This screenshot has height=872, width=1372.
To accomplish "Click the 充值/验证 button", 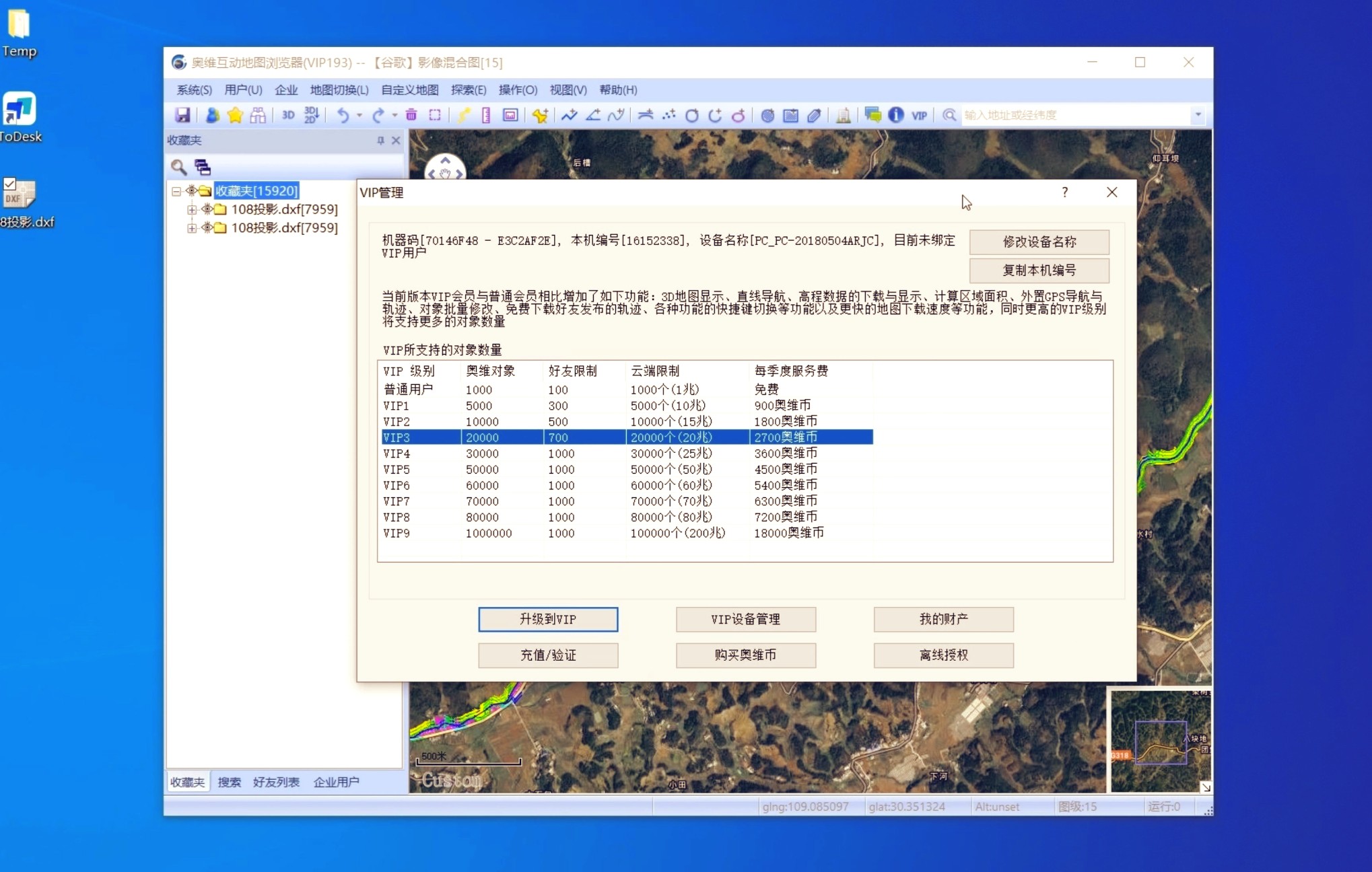I will [548, 655].
